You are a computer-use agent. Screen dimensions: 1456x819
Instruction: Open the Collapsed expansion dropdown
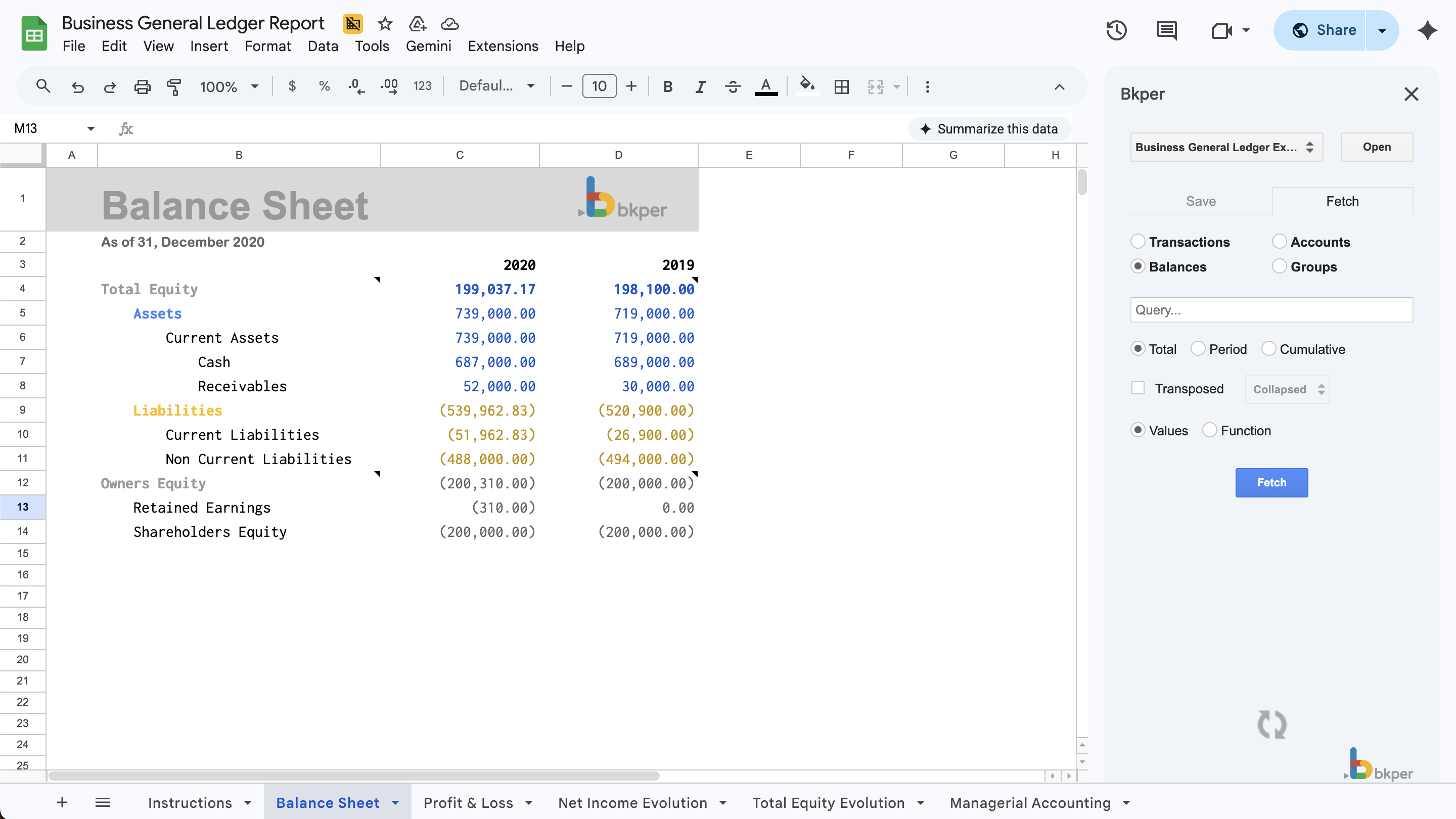pyautogui.click(x=1287, y=389)
